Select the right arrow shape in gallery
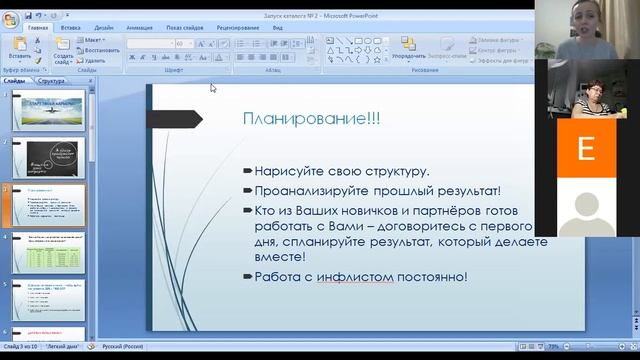Screen dimensions: 640x360 358,50
